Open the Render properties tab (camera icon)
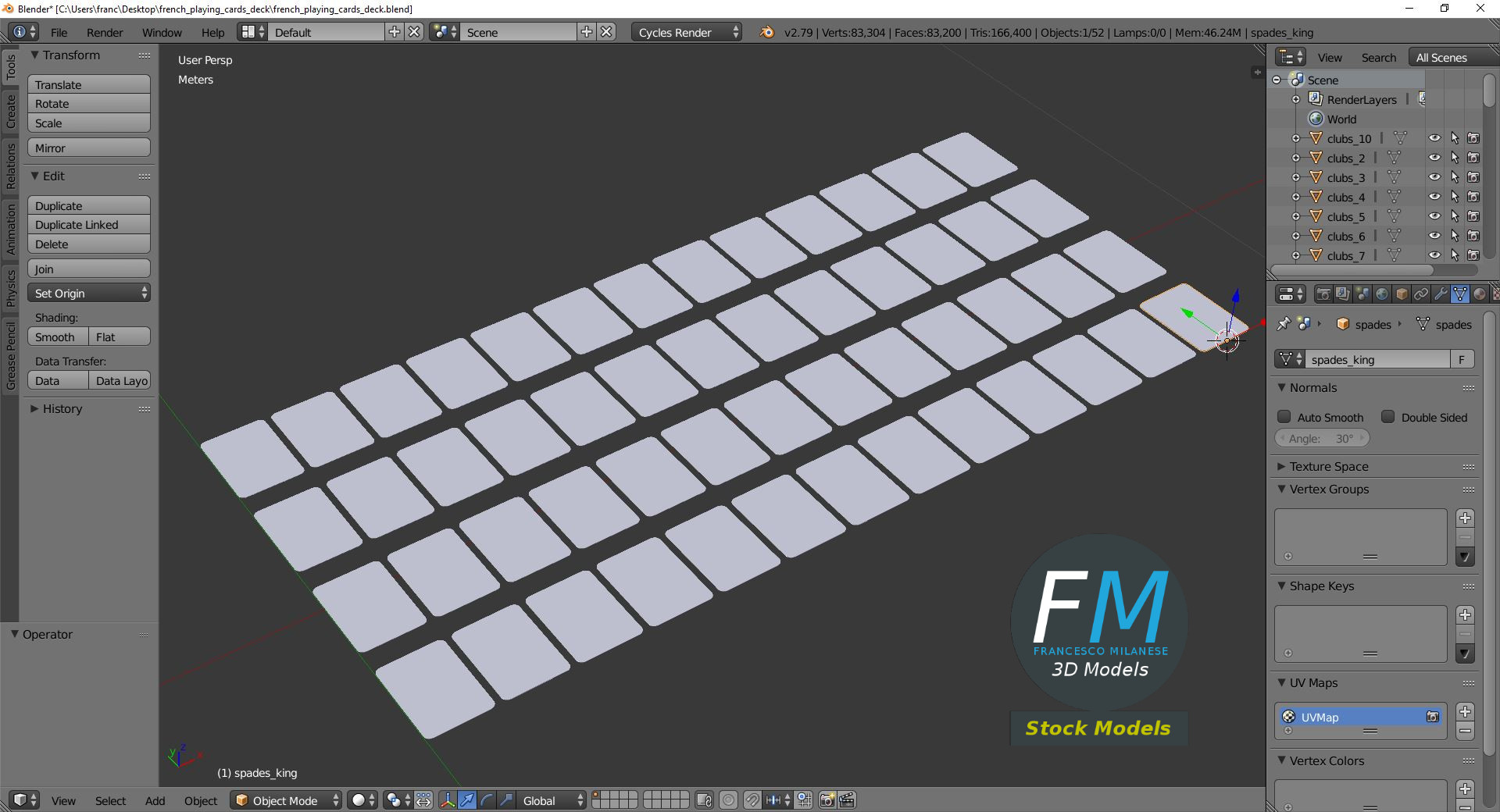This screenshot has height=812, width=1500. 1323,294
